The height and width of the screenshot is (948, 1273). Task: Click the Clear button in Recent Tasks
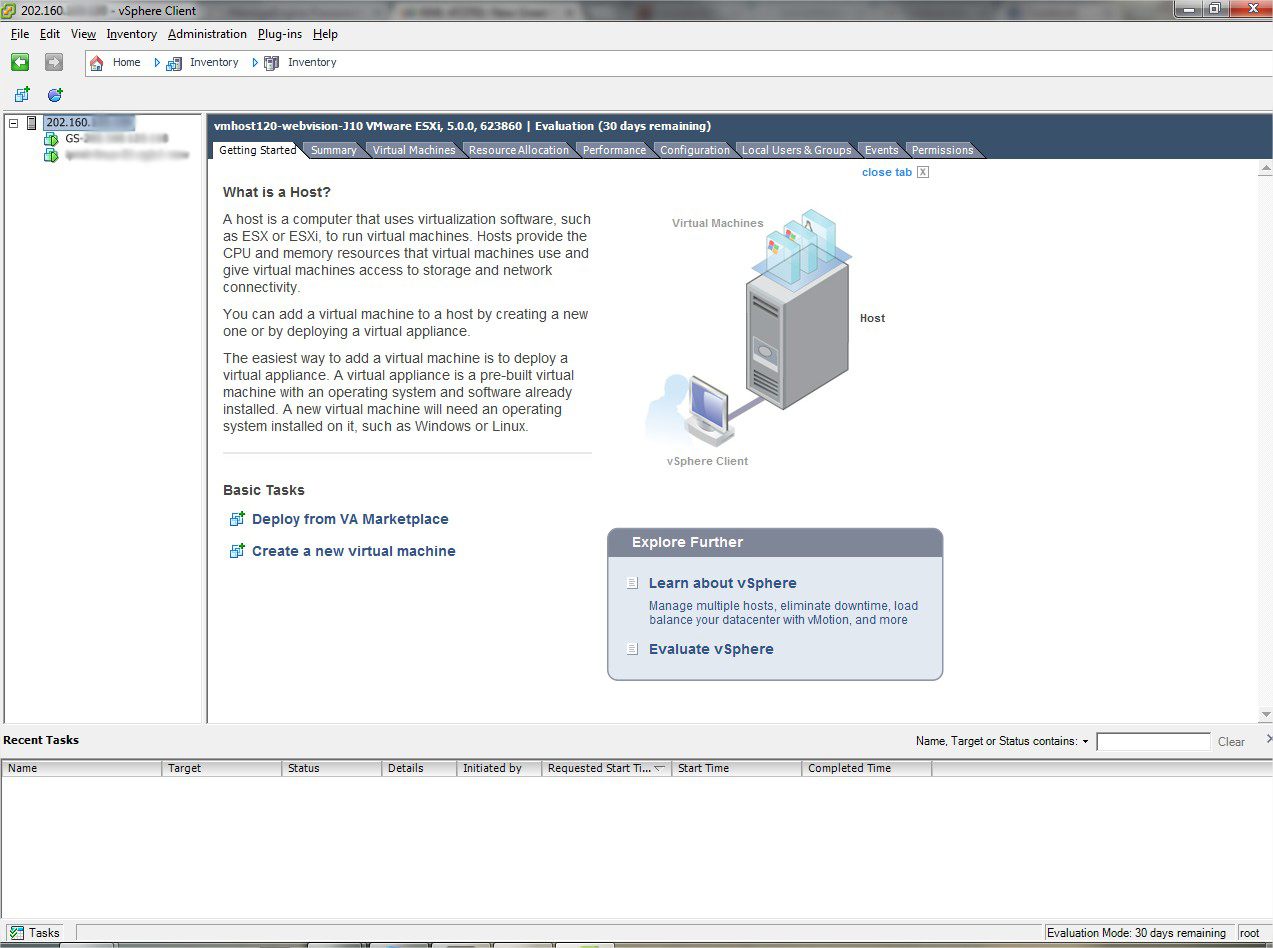1231,742
